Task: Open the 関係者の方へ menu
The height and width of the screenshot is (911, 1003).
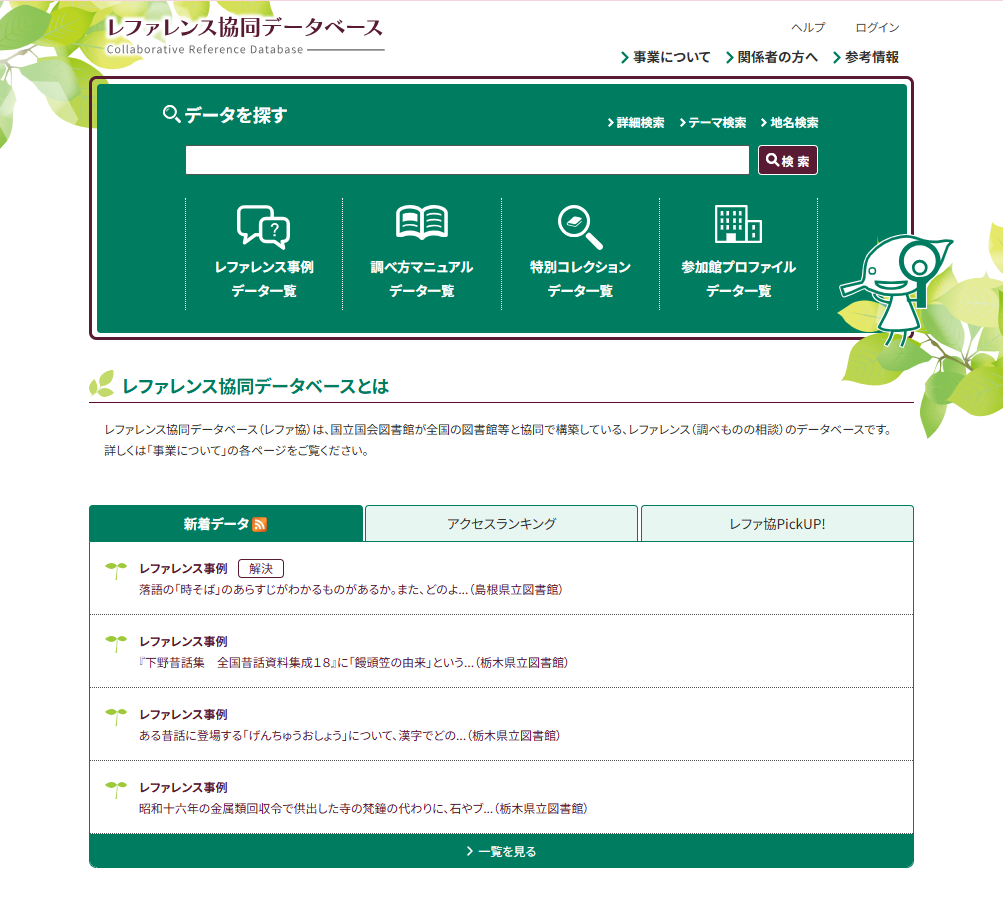Action: [772, 57]
